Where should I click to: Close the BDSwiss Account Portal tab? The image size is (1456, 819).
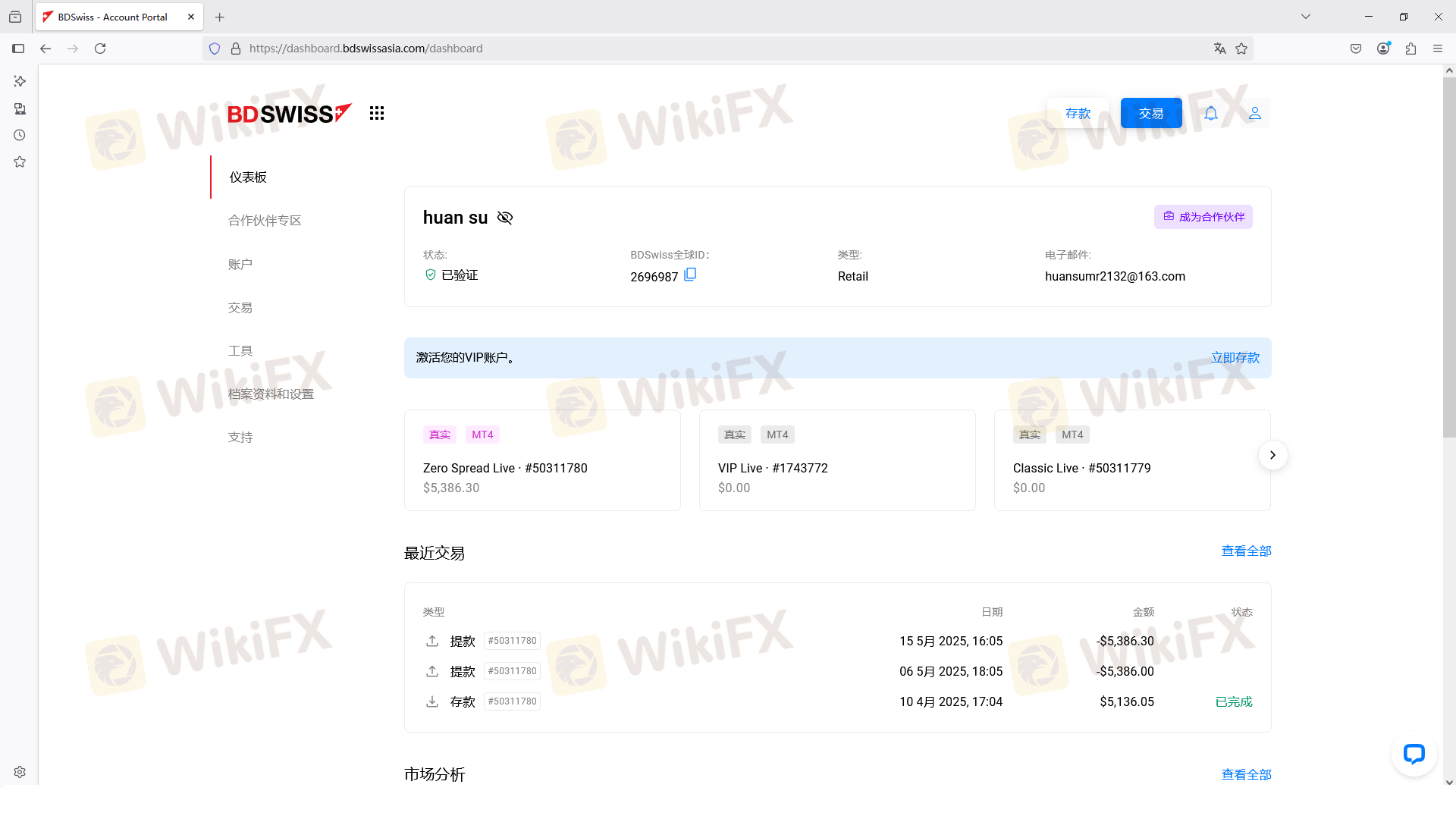coord(191,17)
